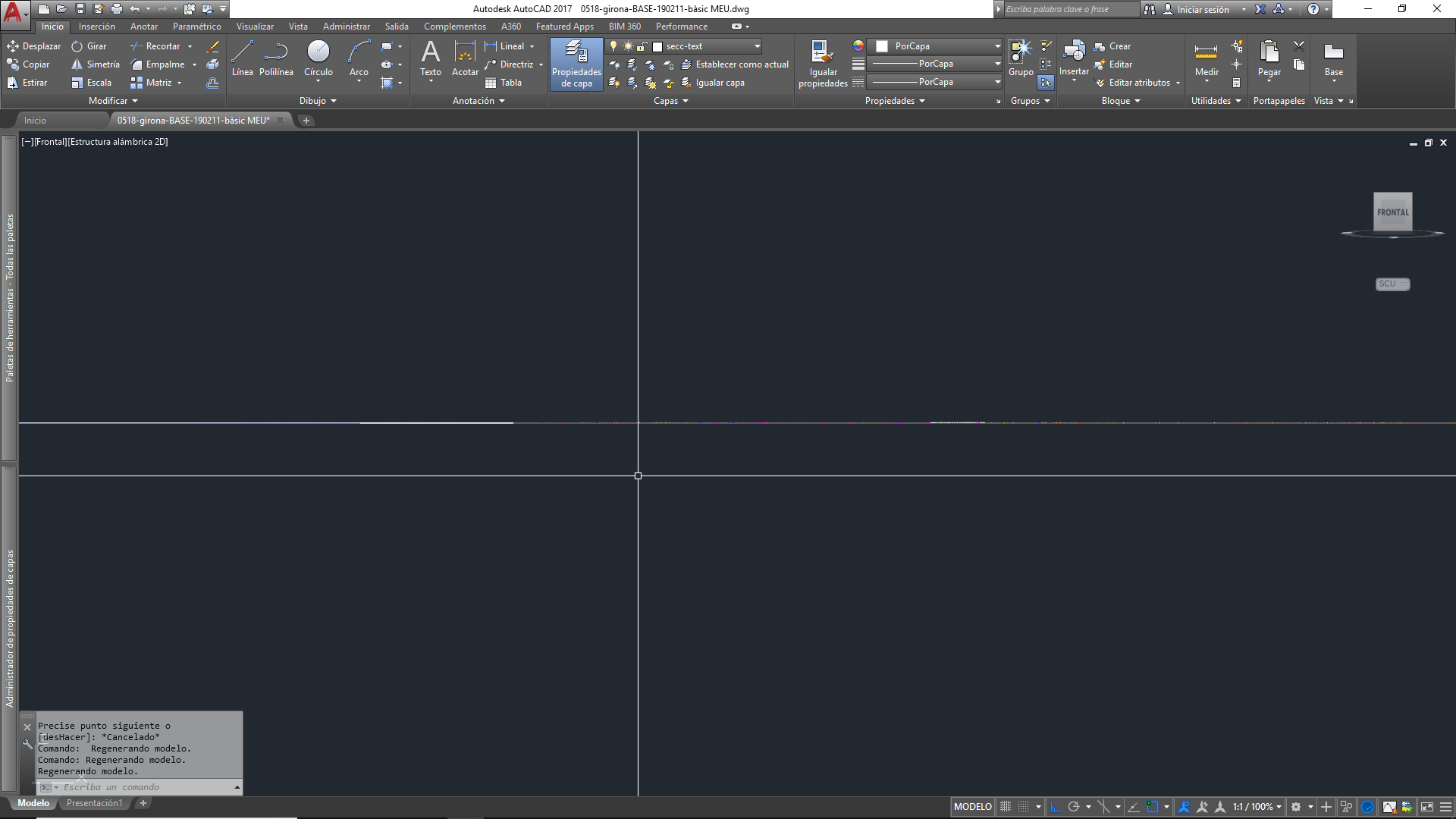1456x819 pixels.
Task: Toggle ortho mode in status bar
Action: [x=1055, y=807]
